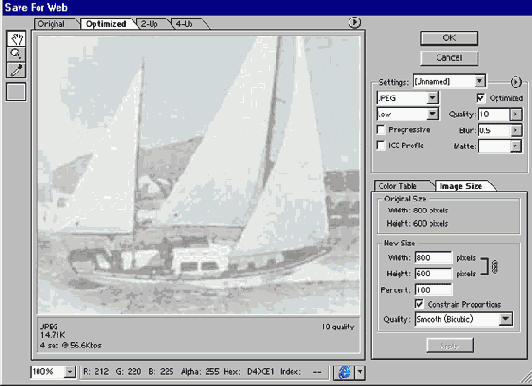
Task: Click the constrain proportions chain link icon
Action: [495, 267]
